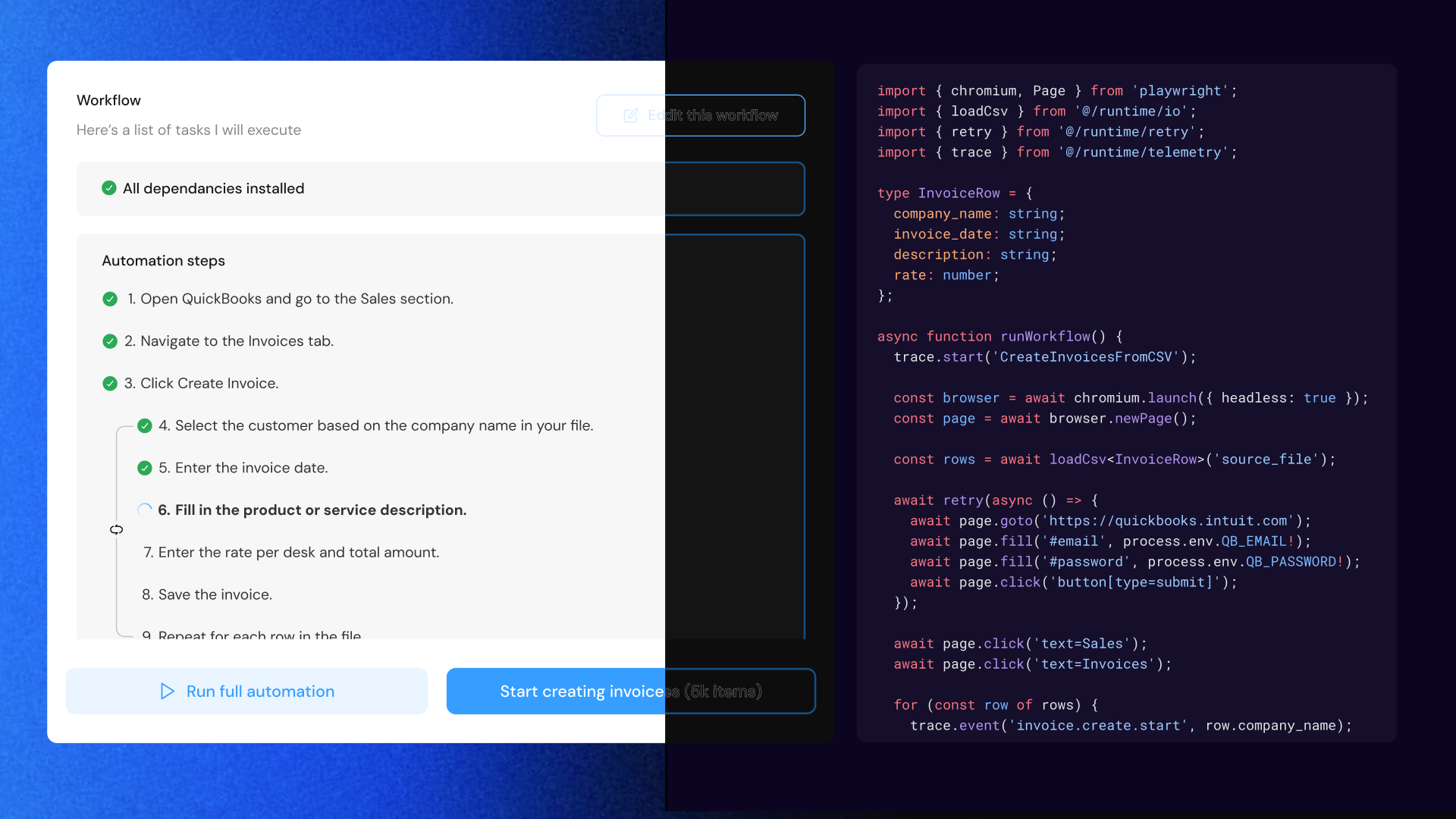Expand the loop group containing steps 4 through 9
The height and width of the screenshot is (819, 1456).
coord(117,530)
